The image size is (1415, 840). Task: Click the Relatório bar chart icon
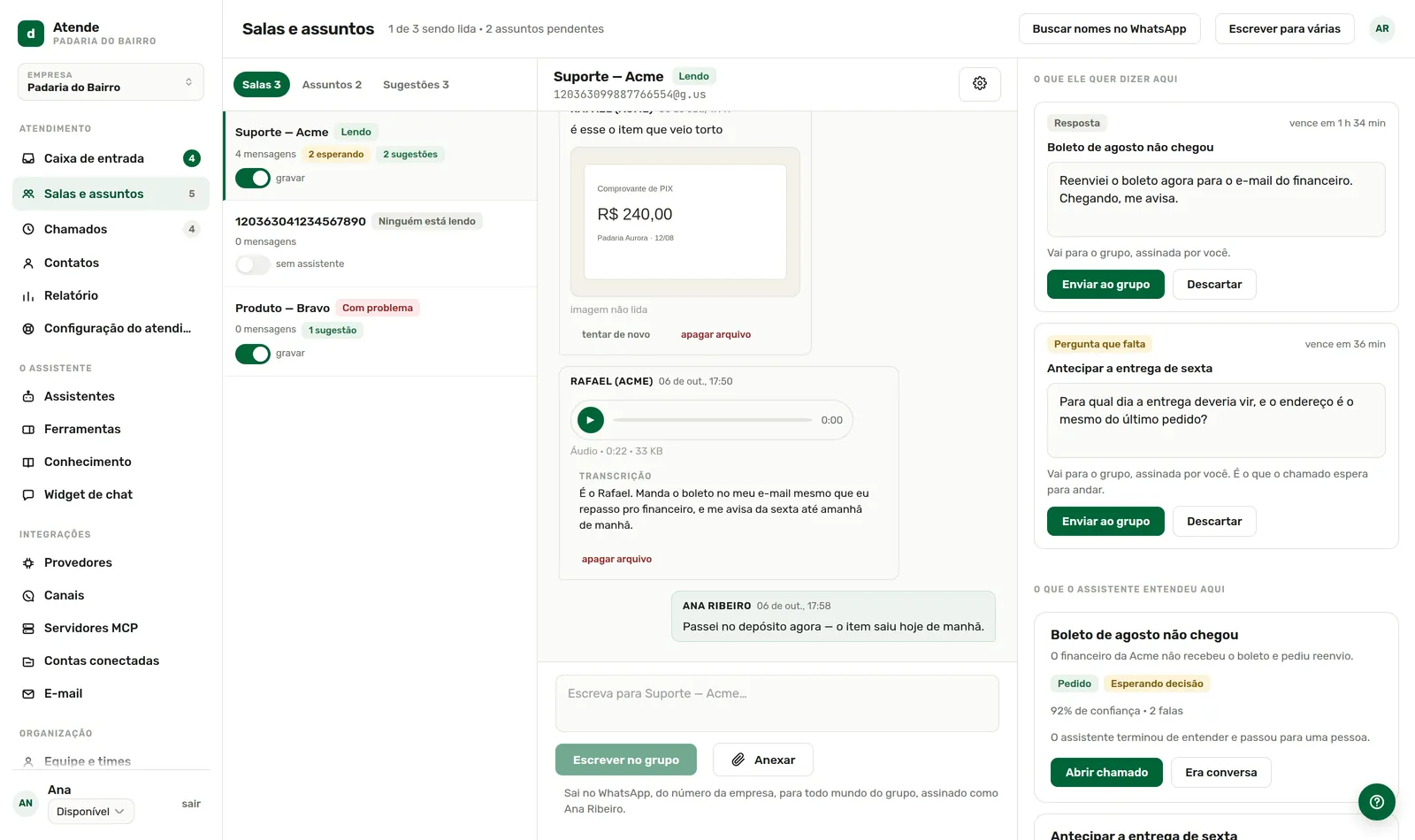(28, 295)
